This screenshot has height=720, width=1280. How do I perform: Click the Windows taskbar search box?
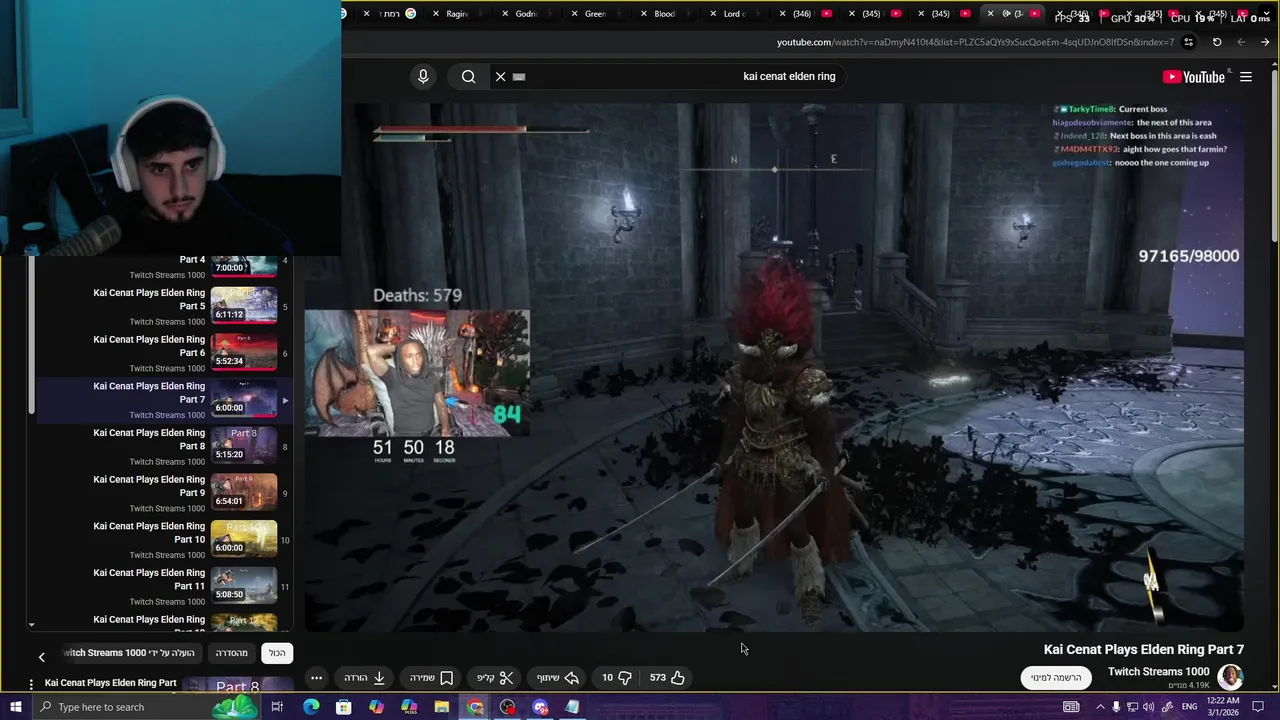pos(145,707)
